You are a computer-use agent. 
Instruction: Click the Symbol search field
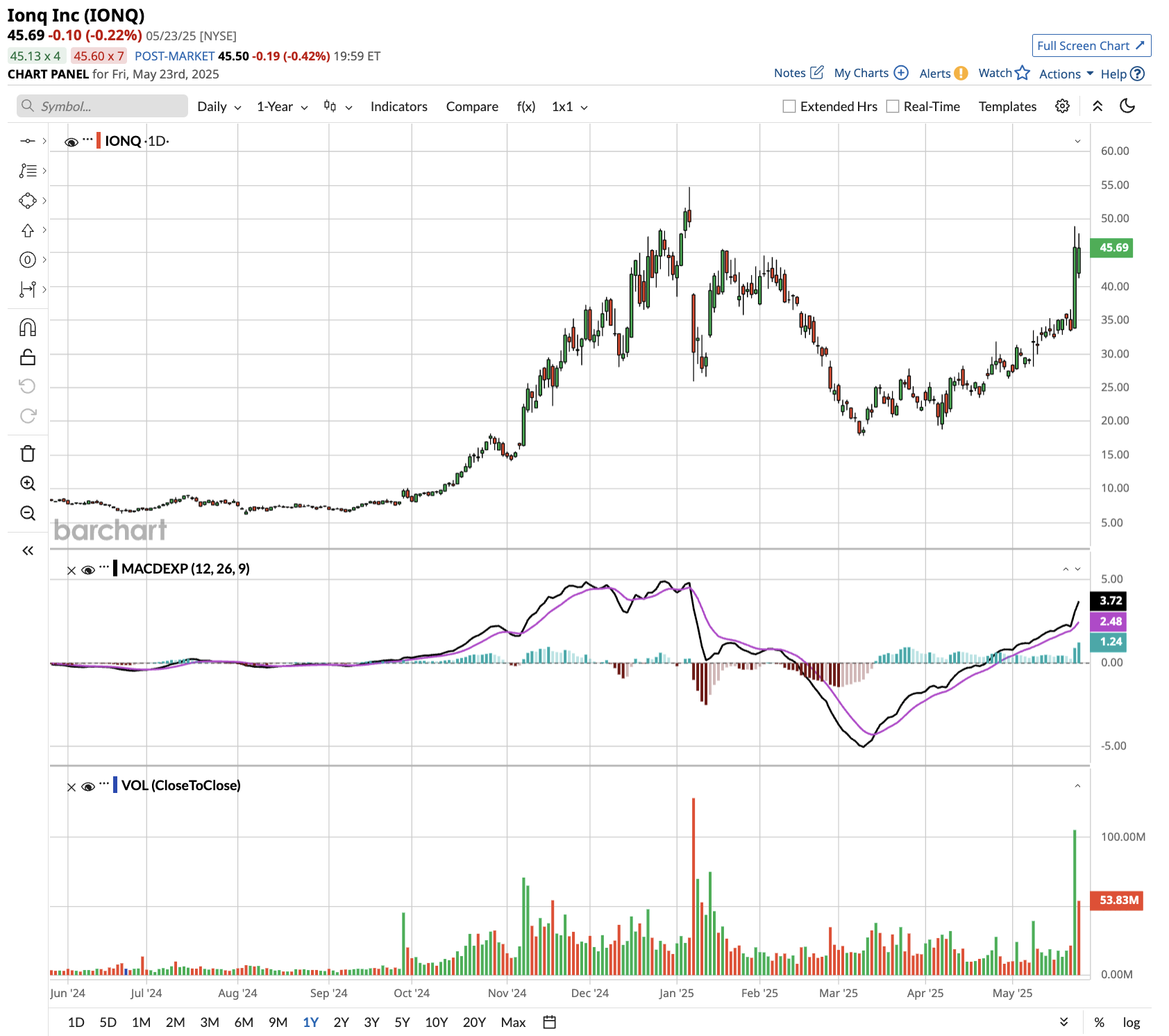tap(102, 106)
